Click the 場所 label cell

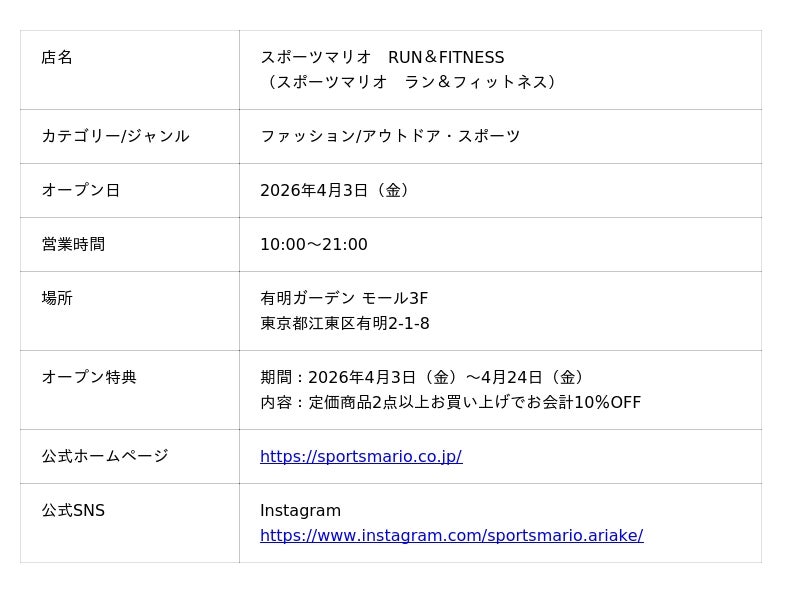click(57, 298)
